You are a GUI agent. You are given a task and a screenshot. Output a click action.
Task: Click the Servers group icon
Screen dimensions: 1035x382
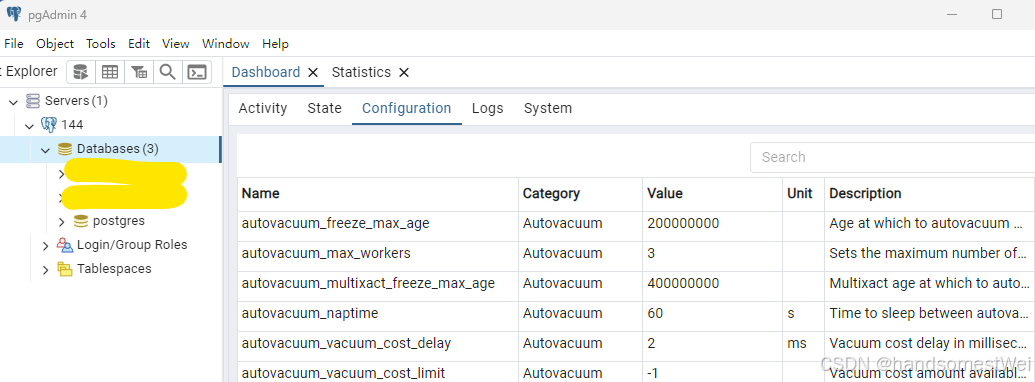click(32, 101)
